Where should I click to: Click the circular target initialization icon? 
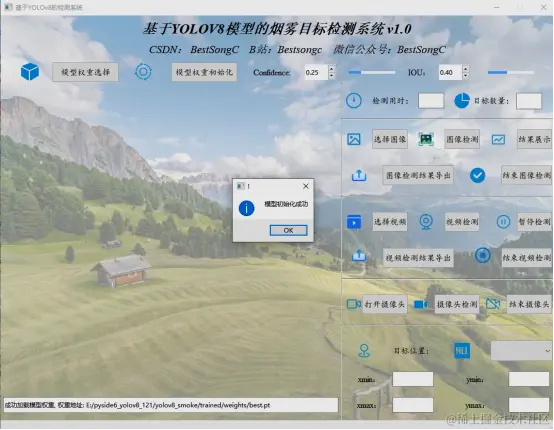(143, 72)
